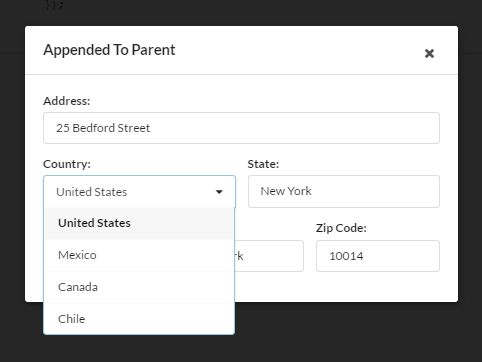
Task: Click the Appended To Parent title
Action: pos(109,50)
